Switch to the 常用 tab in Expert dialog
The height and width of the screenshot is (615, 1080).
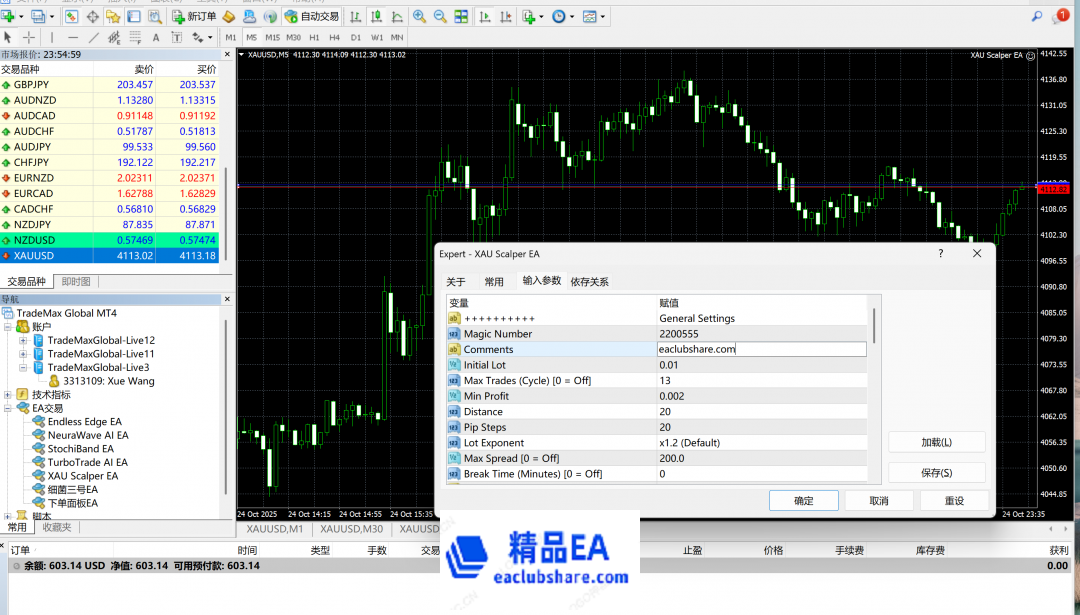494,282
